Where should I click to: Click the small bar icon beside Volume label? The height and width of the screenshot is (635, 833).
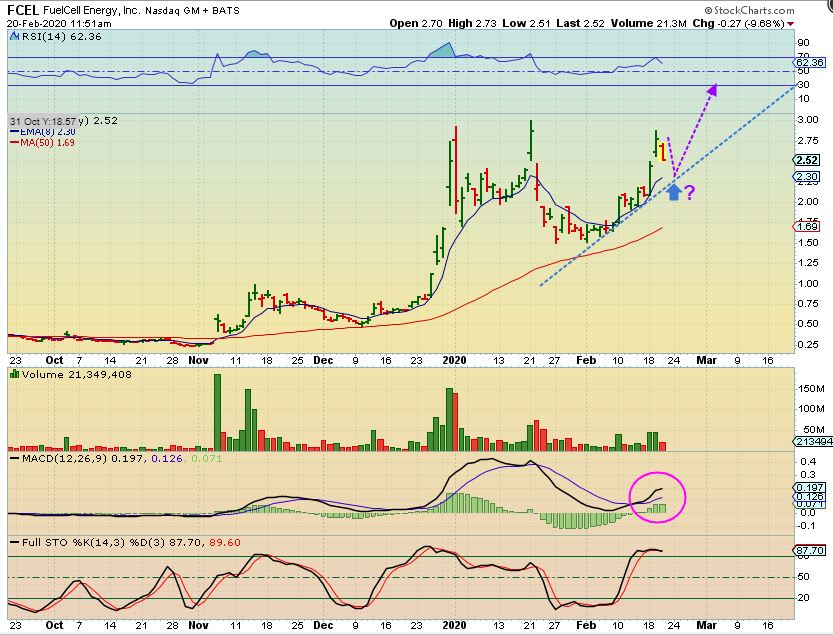tap(13, 374)
